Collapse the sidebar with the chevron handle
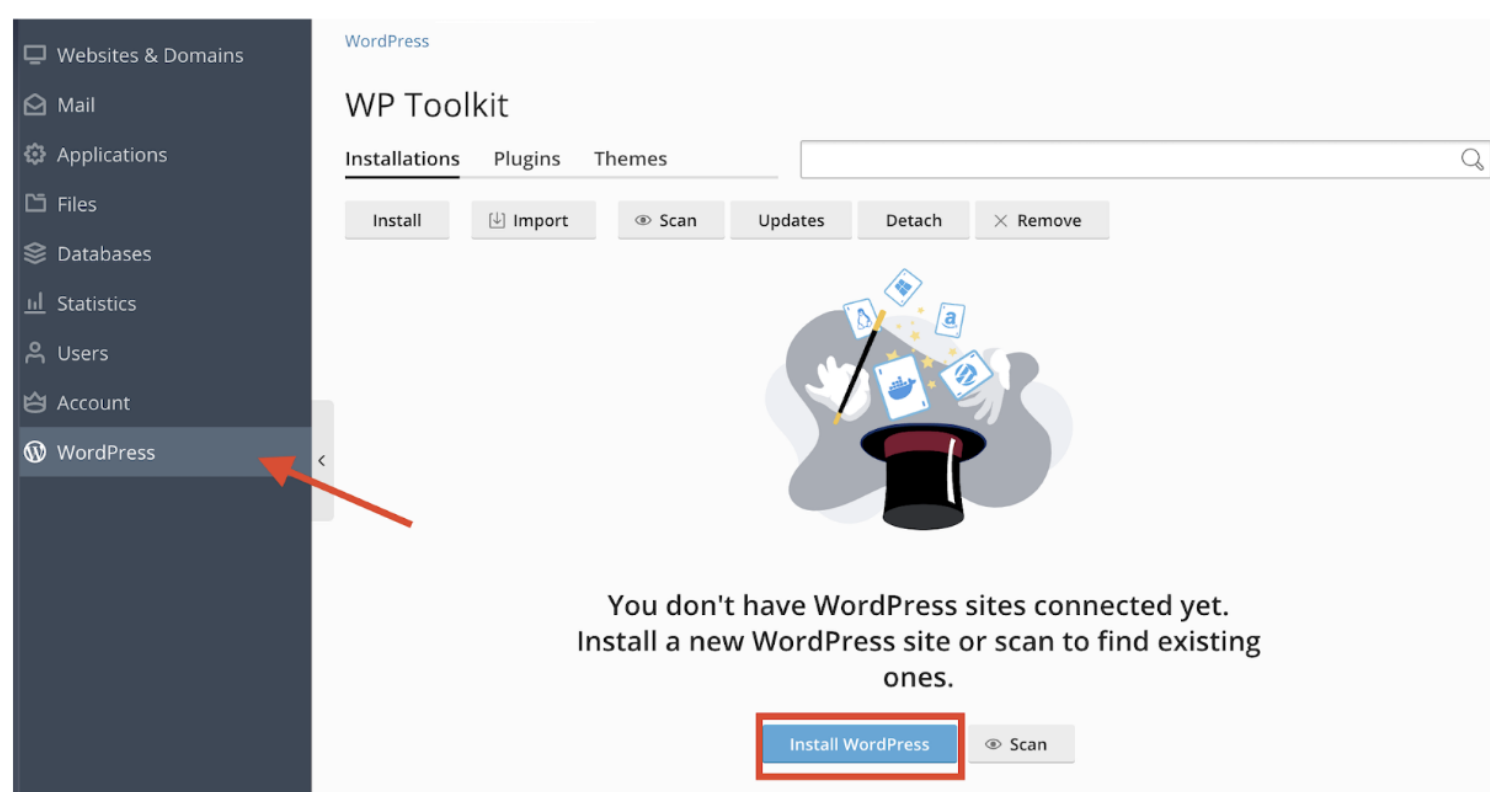The height and width of the screenshot is (792, 1490). point(322,461)
